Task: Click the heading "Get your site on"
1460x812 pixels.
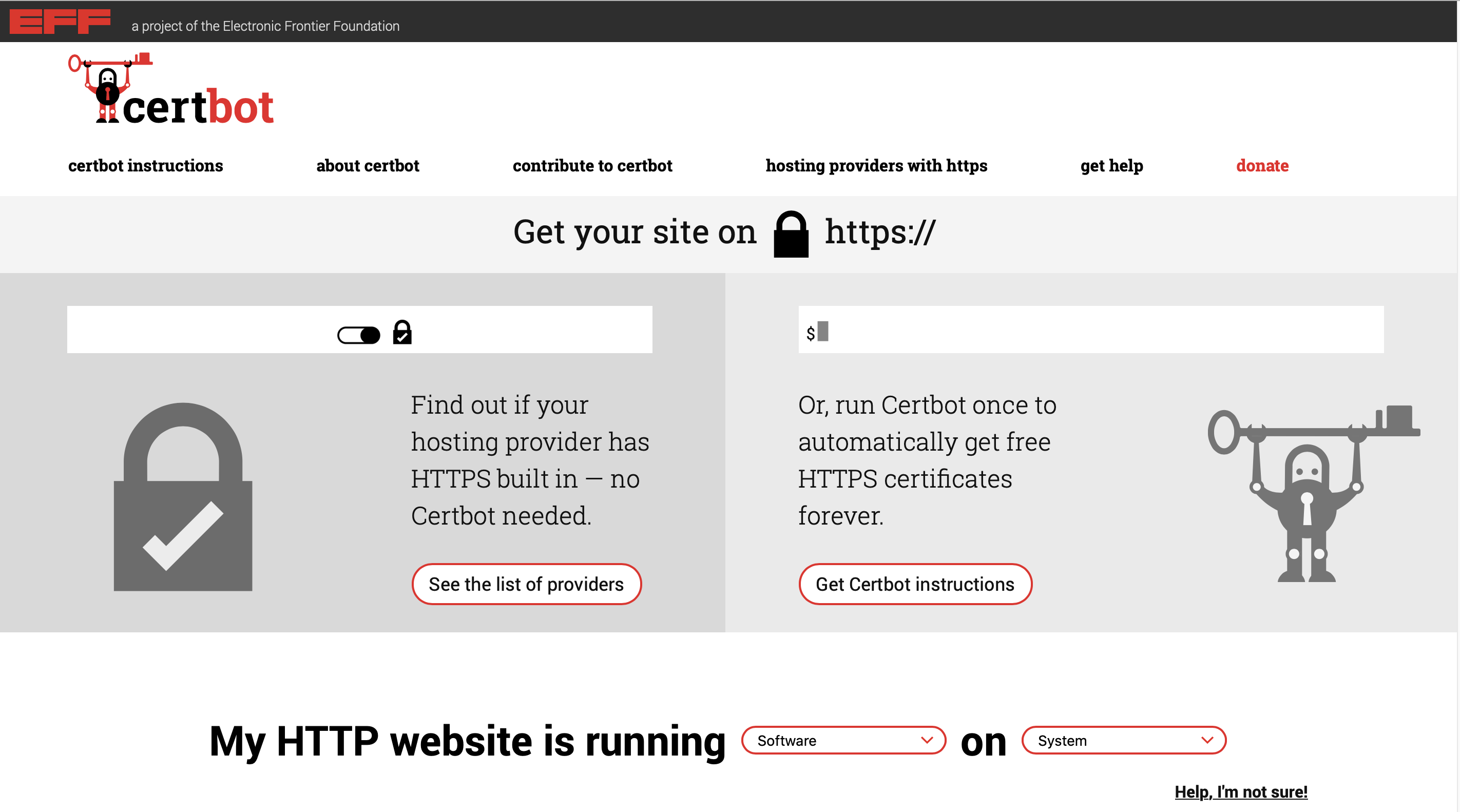Action: [x=635, y=232]
